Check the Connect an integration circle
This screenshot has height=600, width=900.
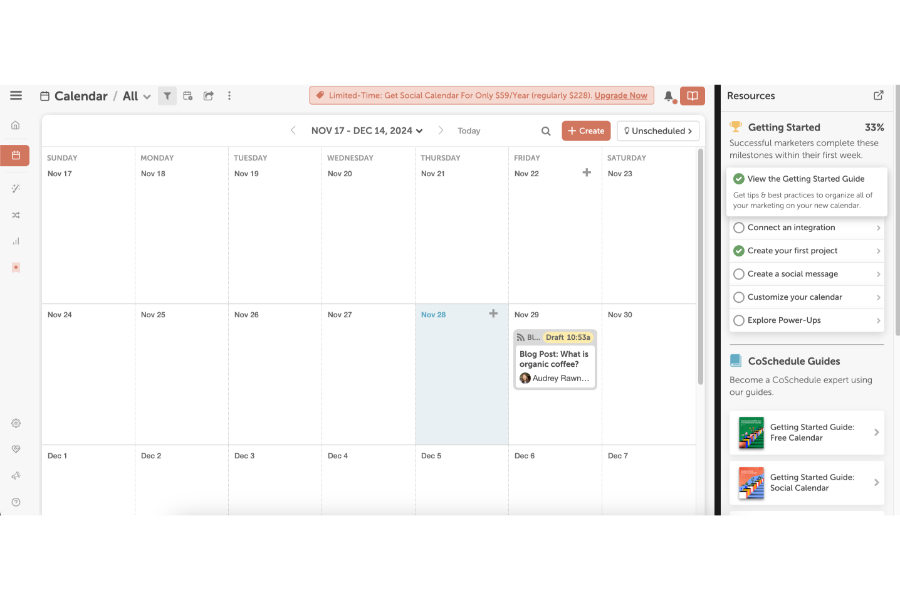click(739, 227)
